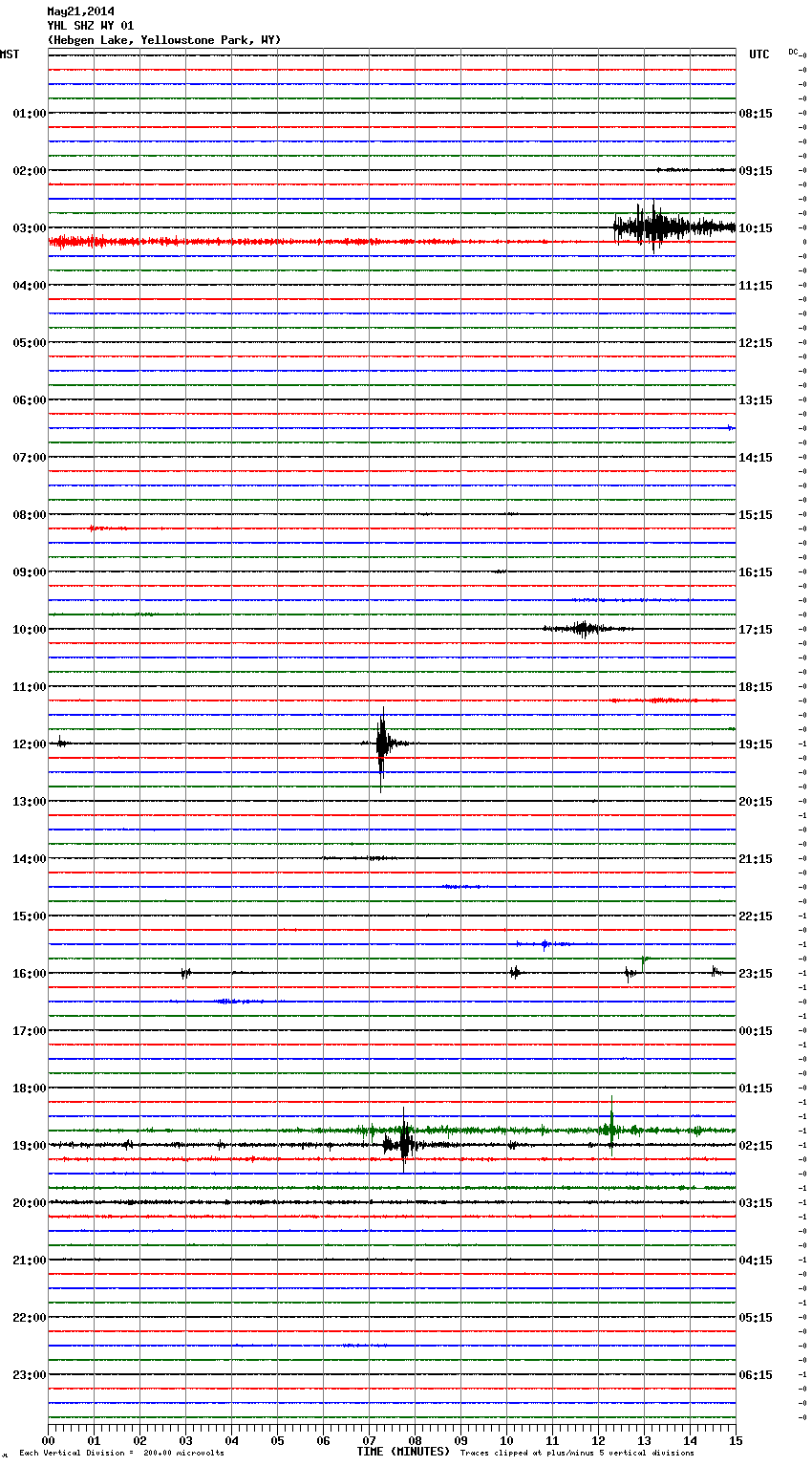Image resolution: width=812 pixels, height=1466 pixels.
Task: Click the minute axis tick label 13
Action: point(644,1440)
